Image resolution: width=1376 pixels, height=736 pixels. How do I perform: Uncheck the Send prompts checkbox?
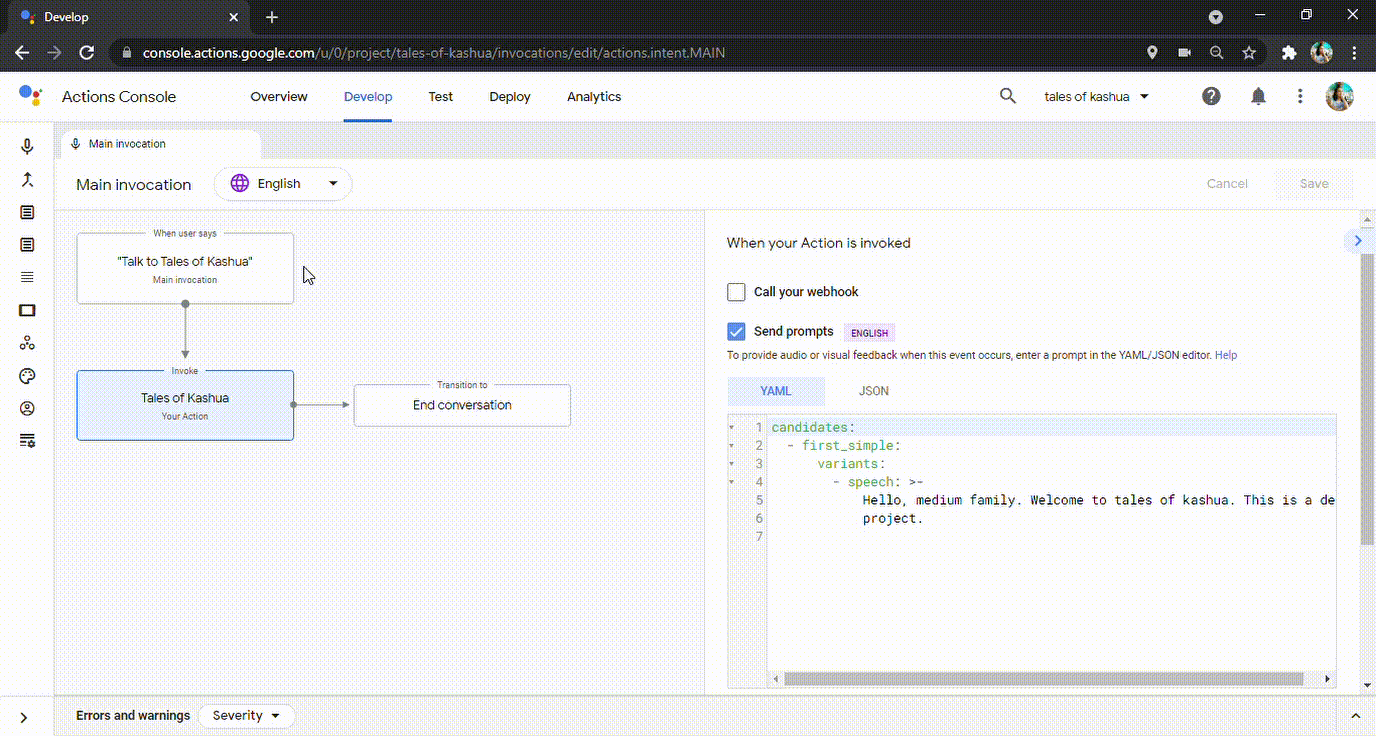tap(737, 331)
